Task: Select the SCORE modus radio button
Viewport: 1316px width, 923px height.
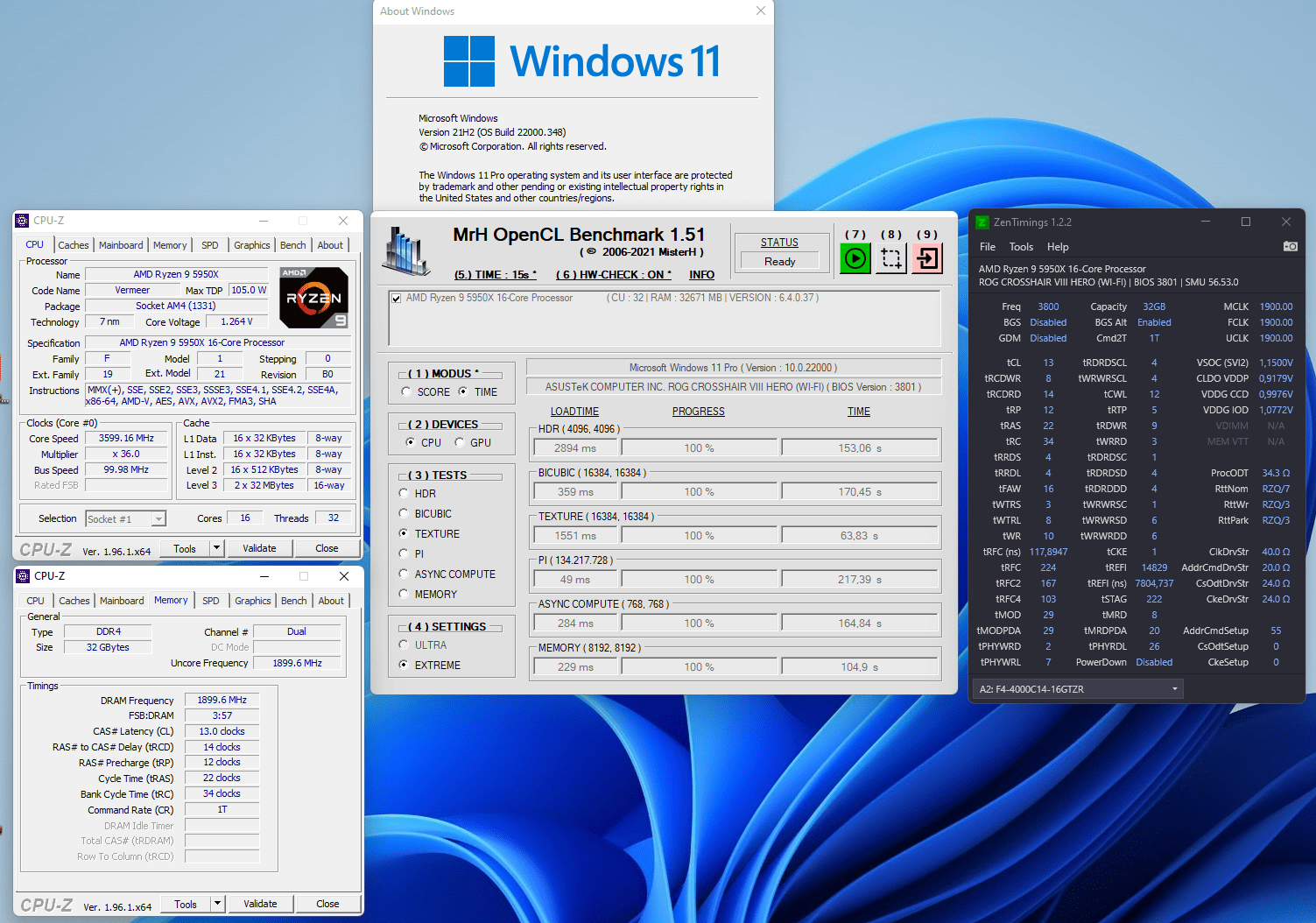Action: coord(405,391)
